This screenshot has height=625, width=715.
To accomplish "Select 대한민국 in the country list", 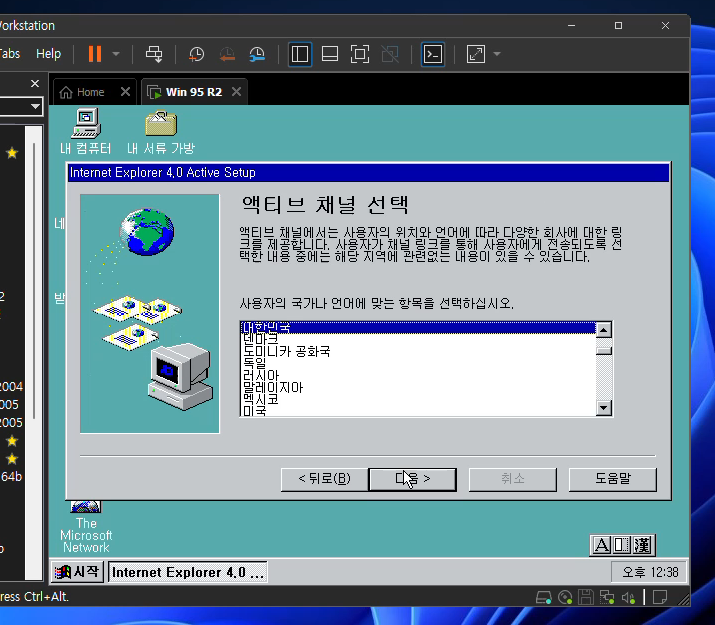I will [x=418, y=328].
